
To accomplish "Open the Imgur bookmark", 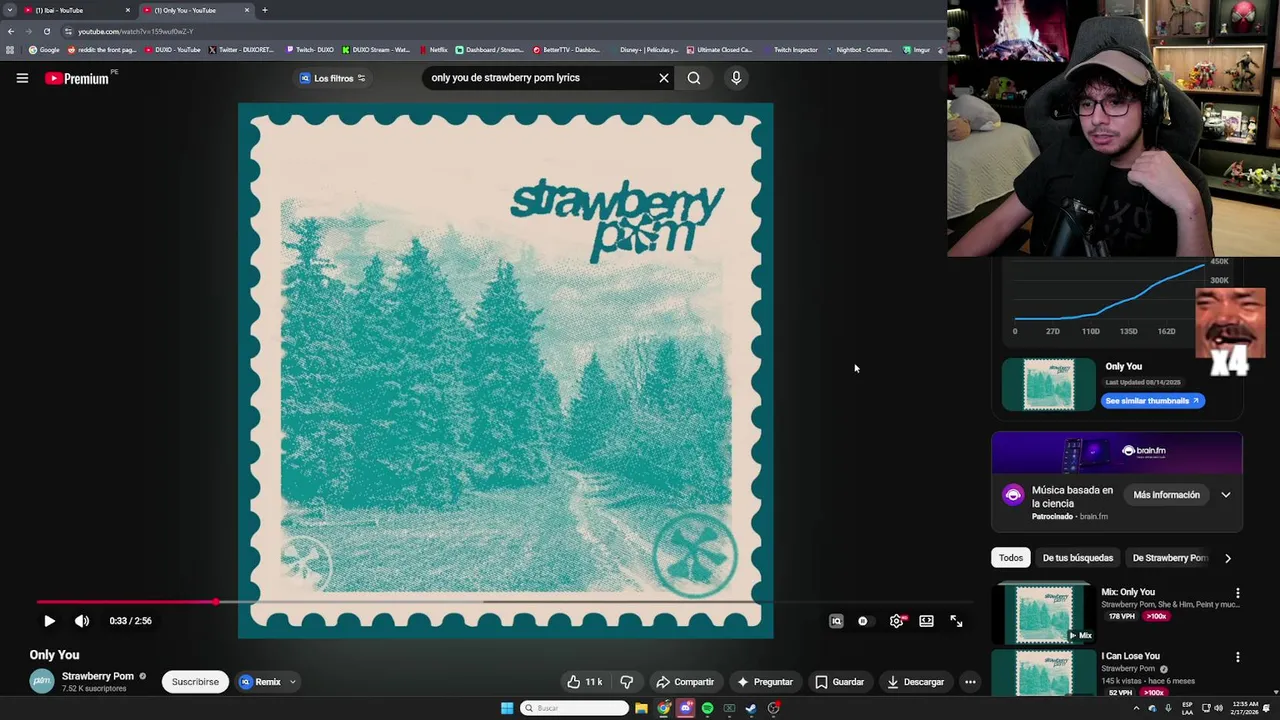I will (x=916, y=50).
